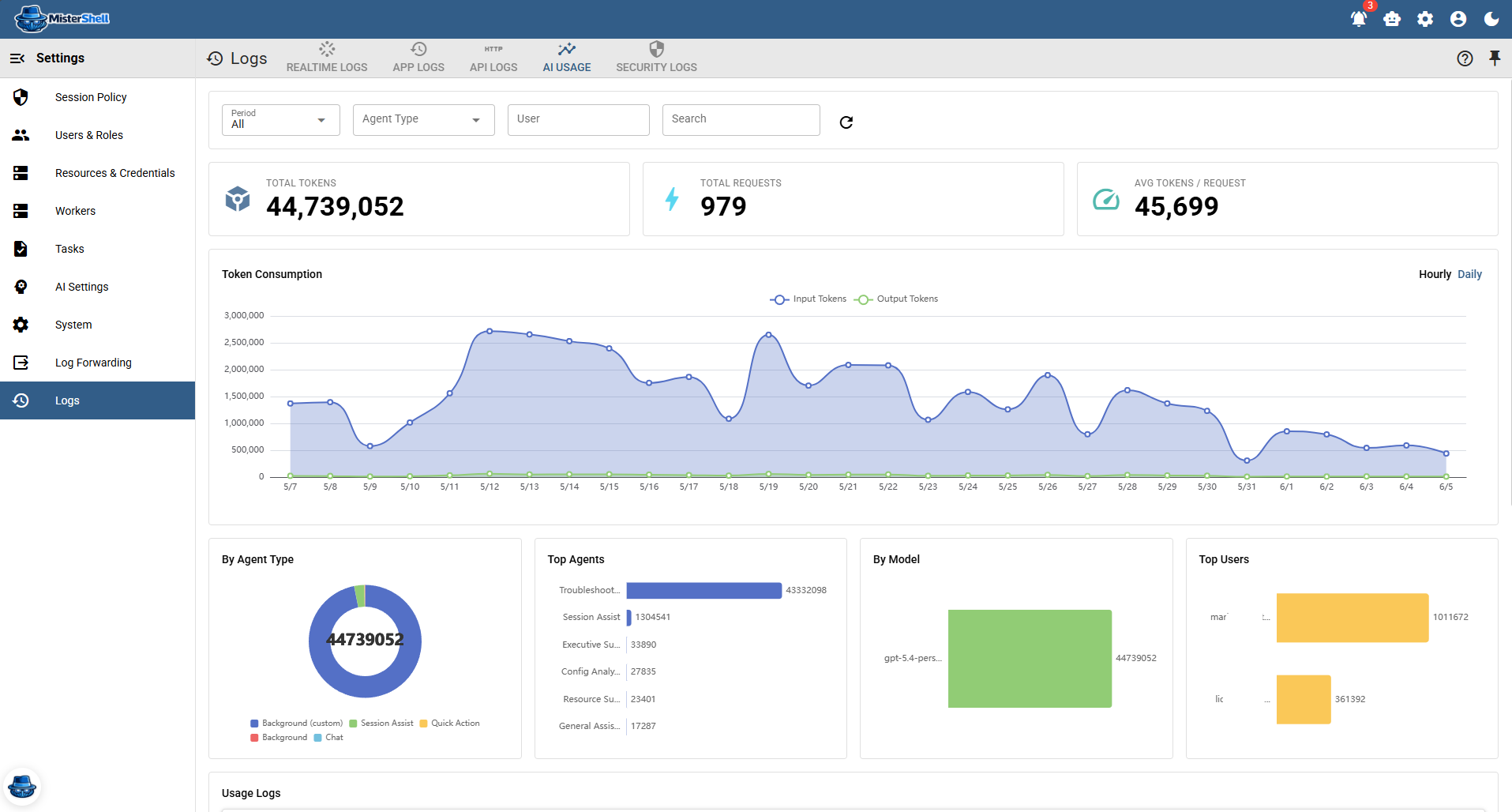1512x812 pixels.
Task: Open AI Settings page
Action: (x=98, y=287)
